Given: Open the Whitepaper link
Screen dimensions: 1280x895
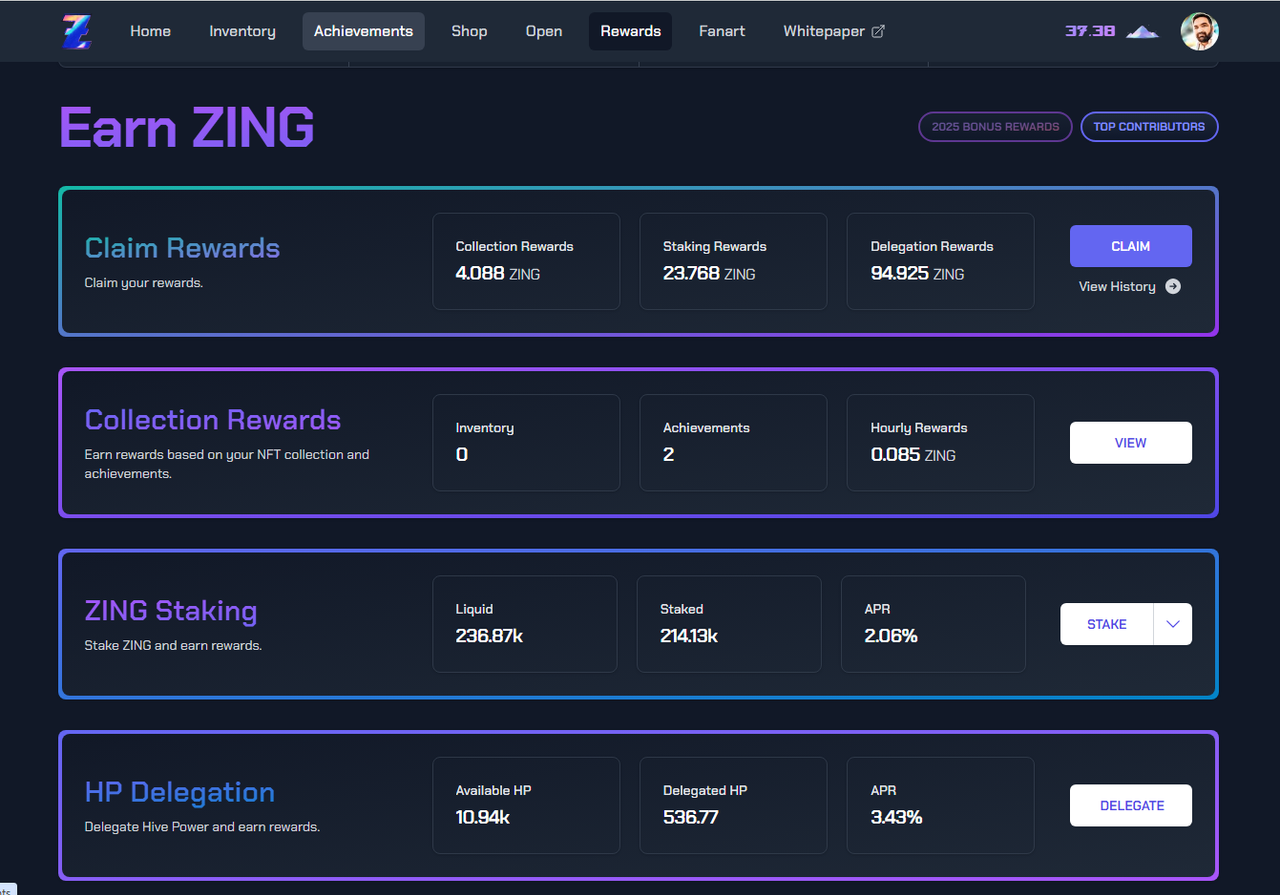Looking at the screenshot, I should coord(834,31).
